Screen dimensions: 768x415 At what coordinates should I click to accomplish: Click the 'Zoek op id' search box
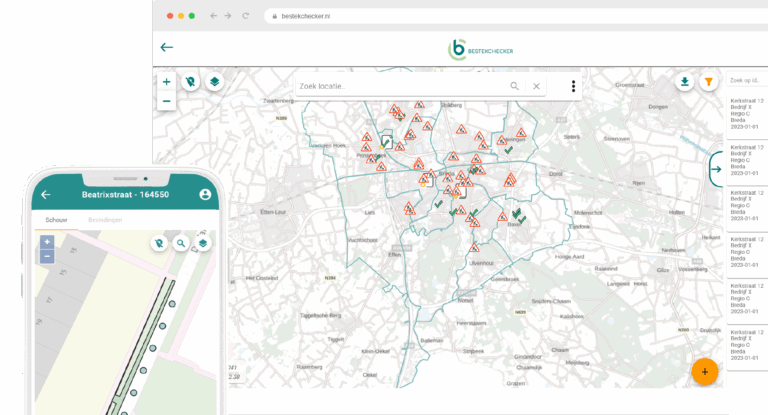(745, 80)
